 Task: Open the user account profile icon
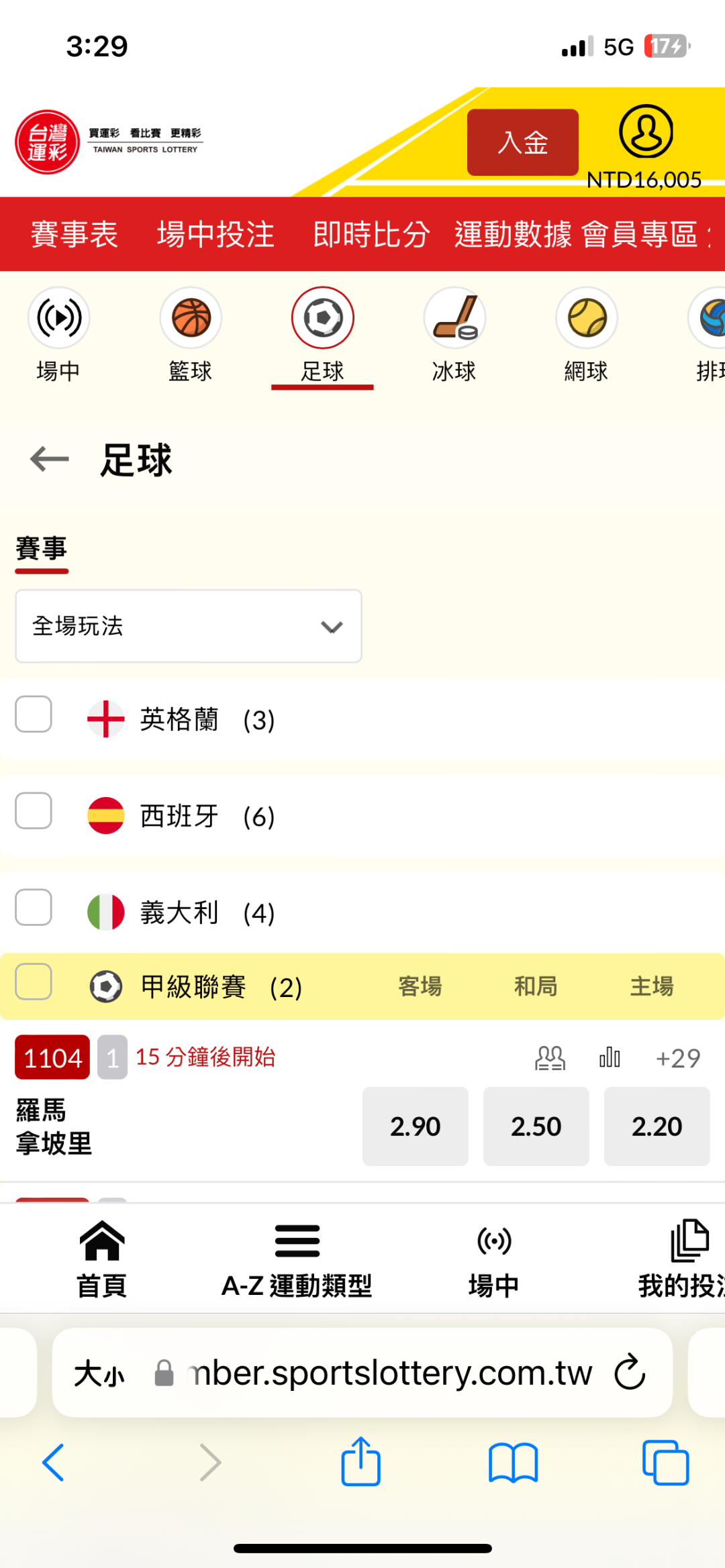(x=645, y=132)
